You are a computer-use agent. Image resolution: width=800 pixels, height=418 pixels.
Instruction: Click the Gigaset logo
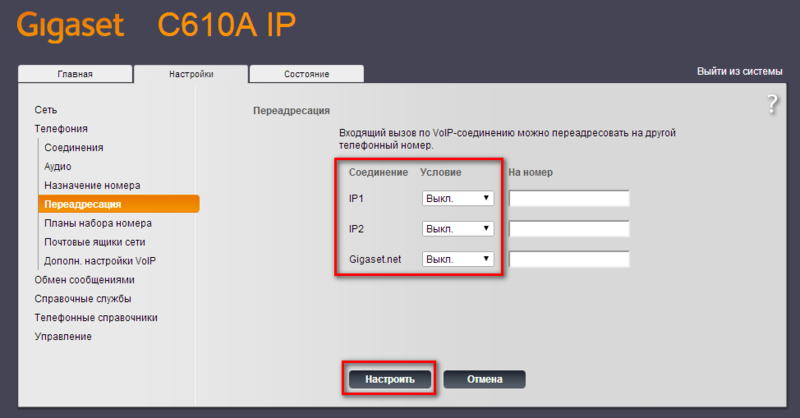click(x=70, y=26)
